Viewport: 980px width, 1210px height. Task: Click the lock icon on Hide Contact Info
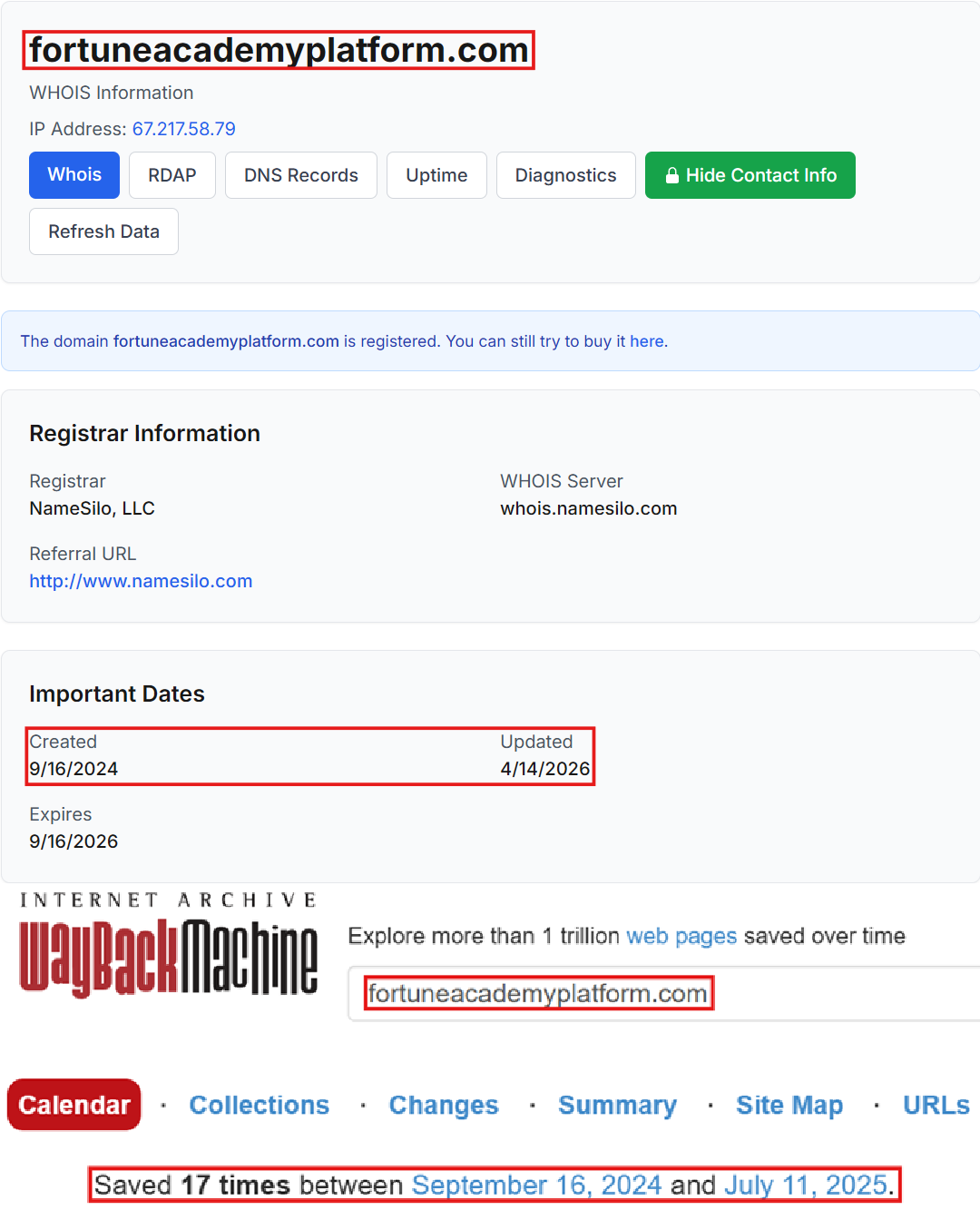click(672, 174)
